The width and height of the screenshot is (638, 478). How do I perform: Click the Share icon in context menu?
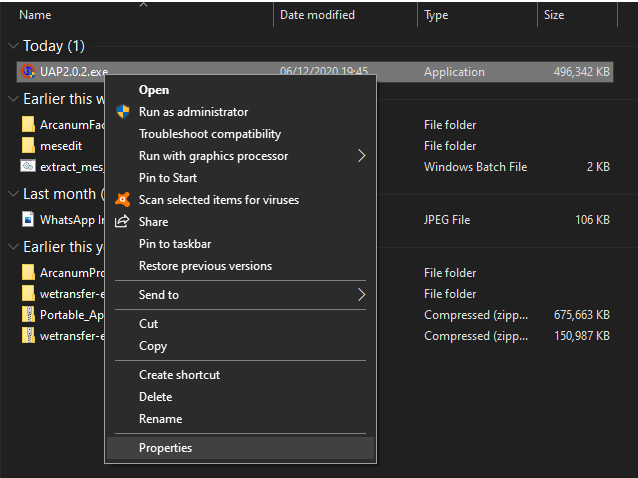point(123,222)
